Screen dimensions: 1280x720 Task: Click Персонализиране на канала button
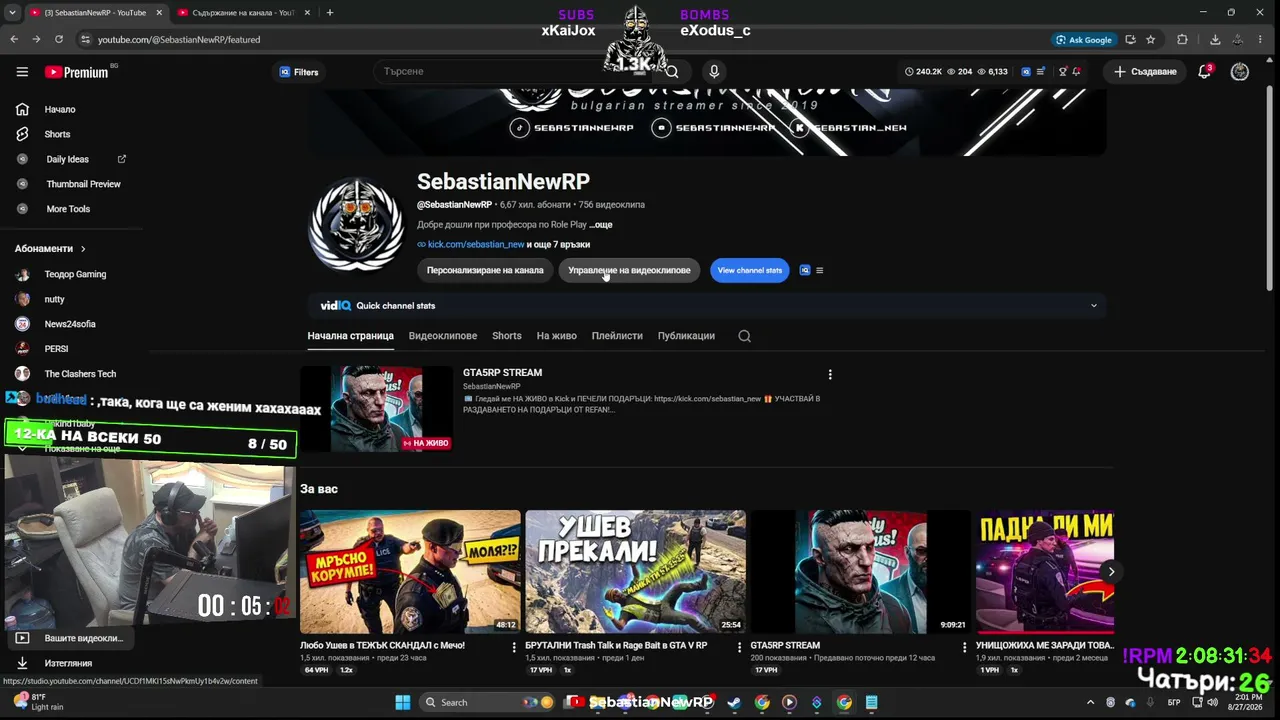pyautogui.click(x=485, y=270)
